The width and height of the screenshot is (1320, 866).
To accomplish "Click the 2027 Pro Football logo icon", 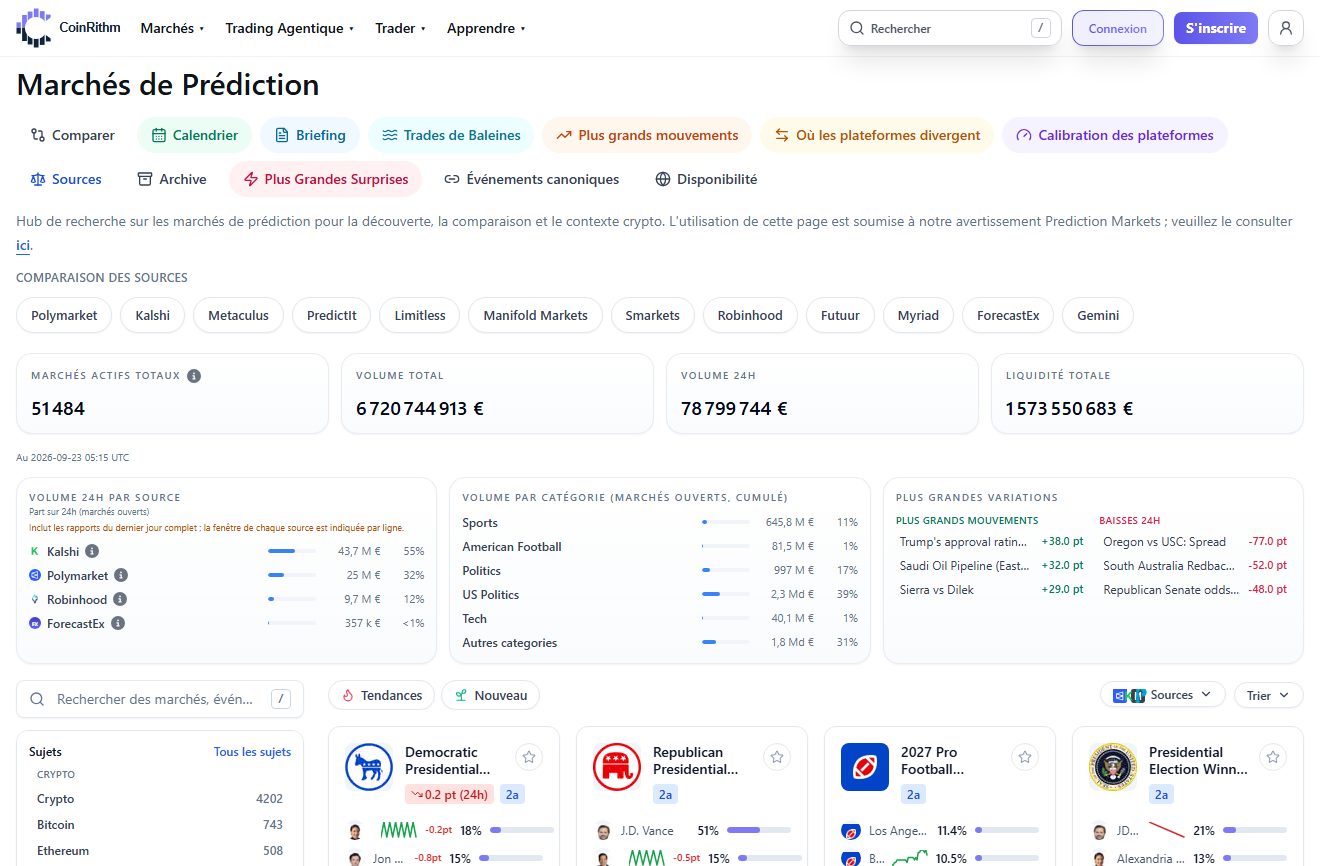I will point(865,767).
